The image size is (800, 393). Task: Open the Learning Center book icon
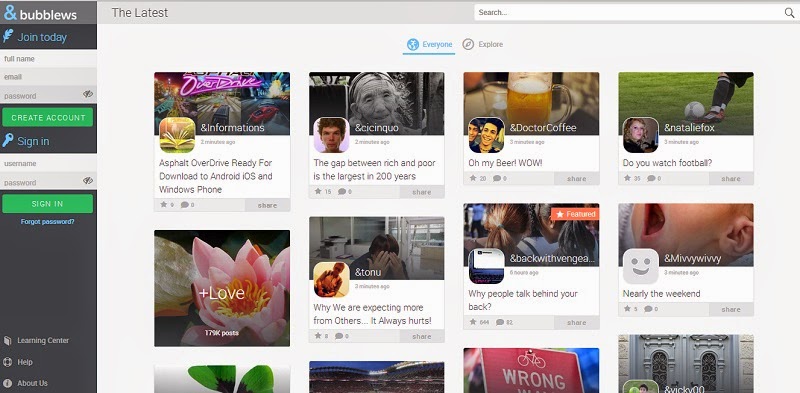pos(7,340)
